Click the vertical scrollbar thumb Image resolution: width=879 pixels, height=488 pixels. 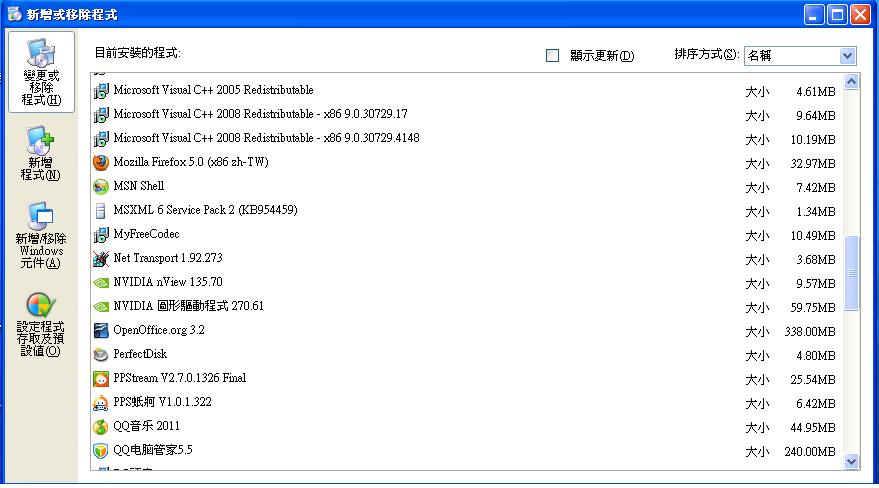(852, 273)
